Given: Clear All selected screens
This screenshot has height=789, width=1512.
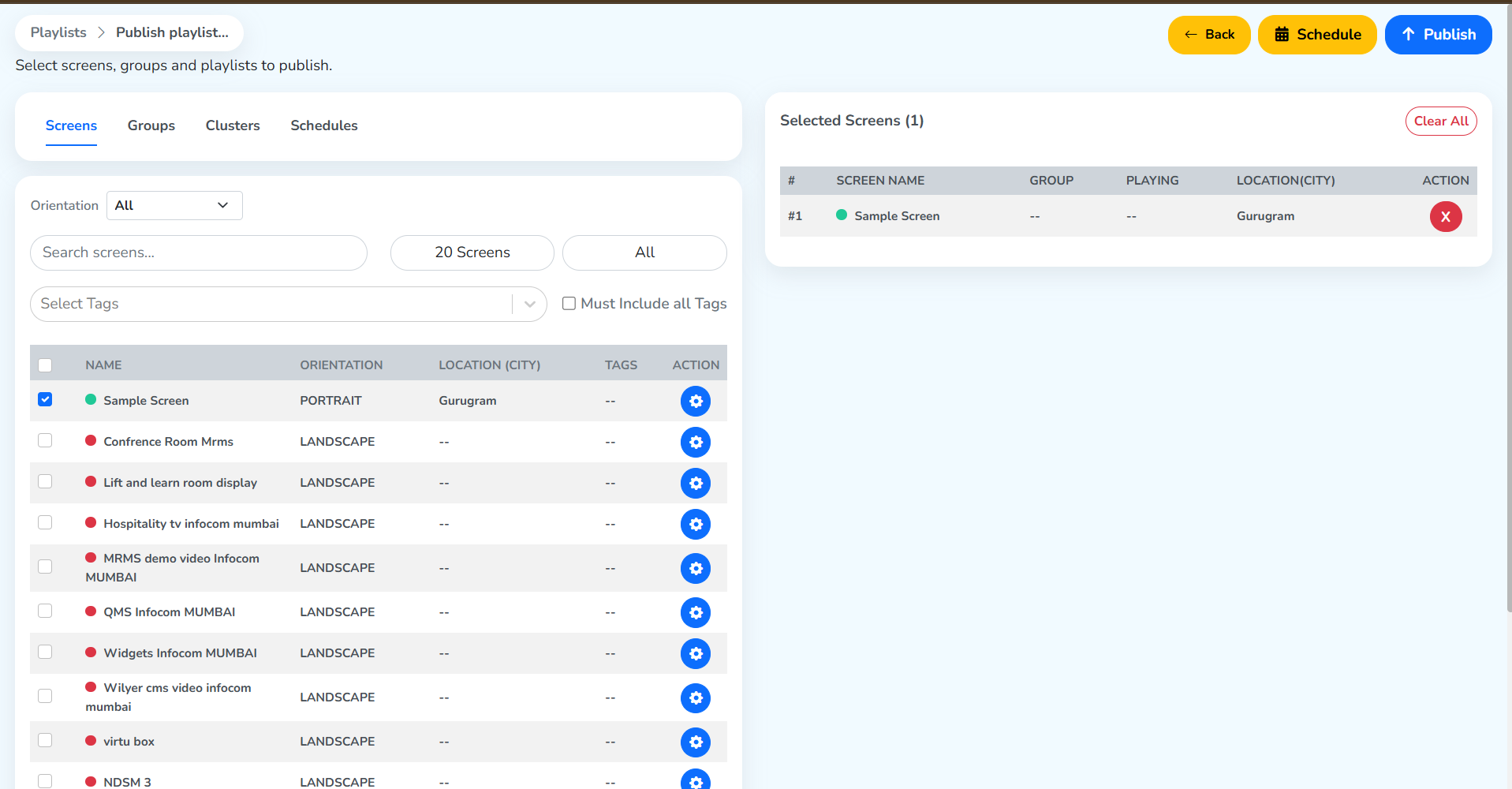Looking at the screenshot, I should (1441, 121).
